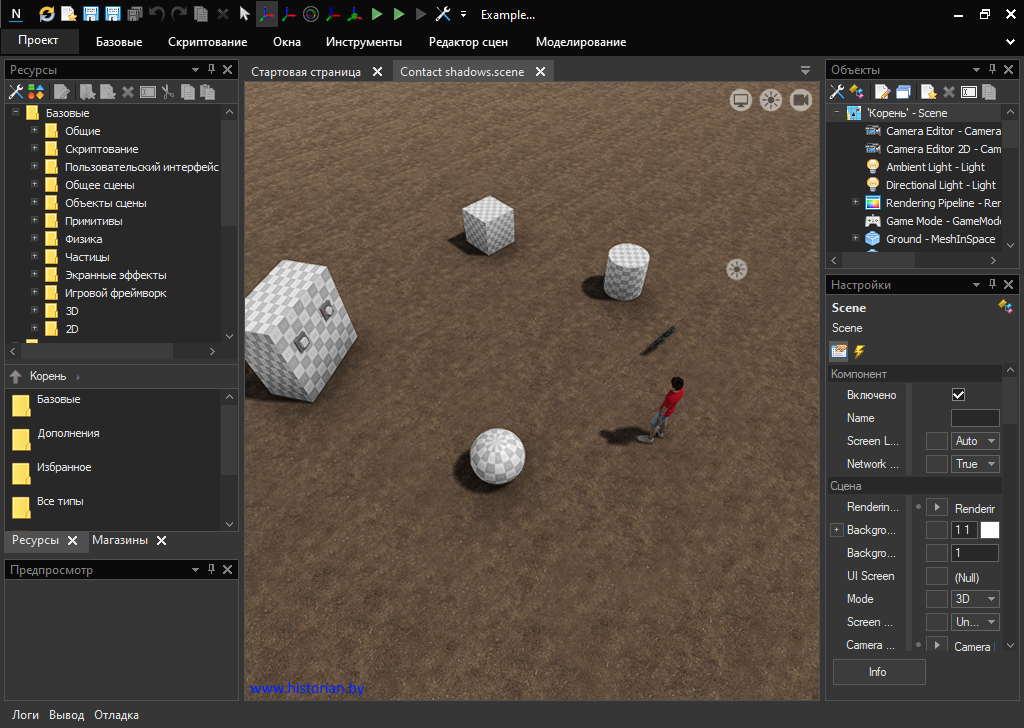
Task: Select the cursor pointer tool in toolbar
Action: pyautogui.click(x=244, y=14)
